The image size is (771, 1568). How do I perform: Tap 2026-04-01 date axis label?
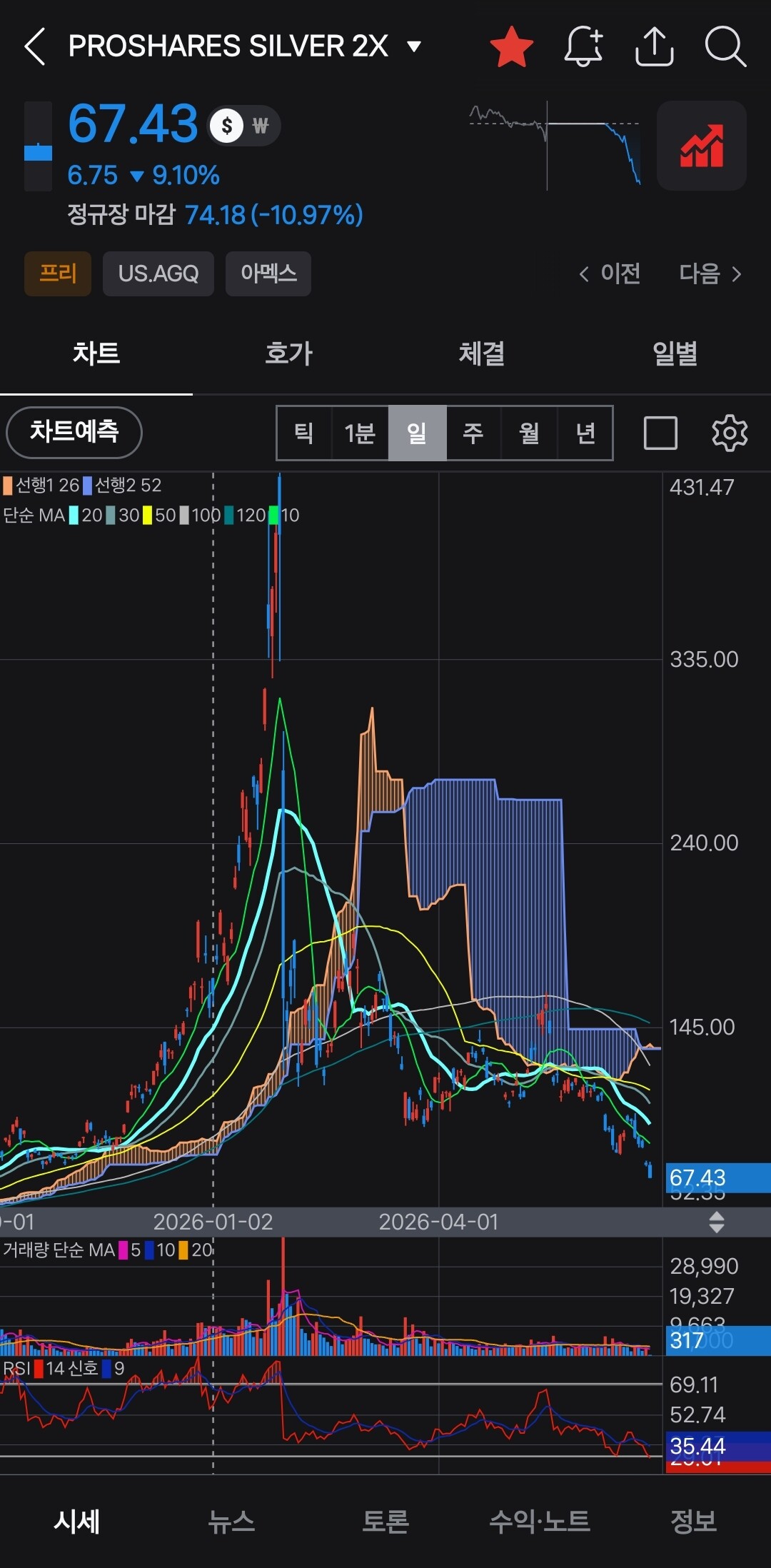(x=438, y=1222)
